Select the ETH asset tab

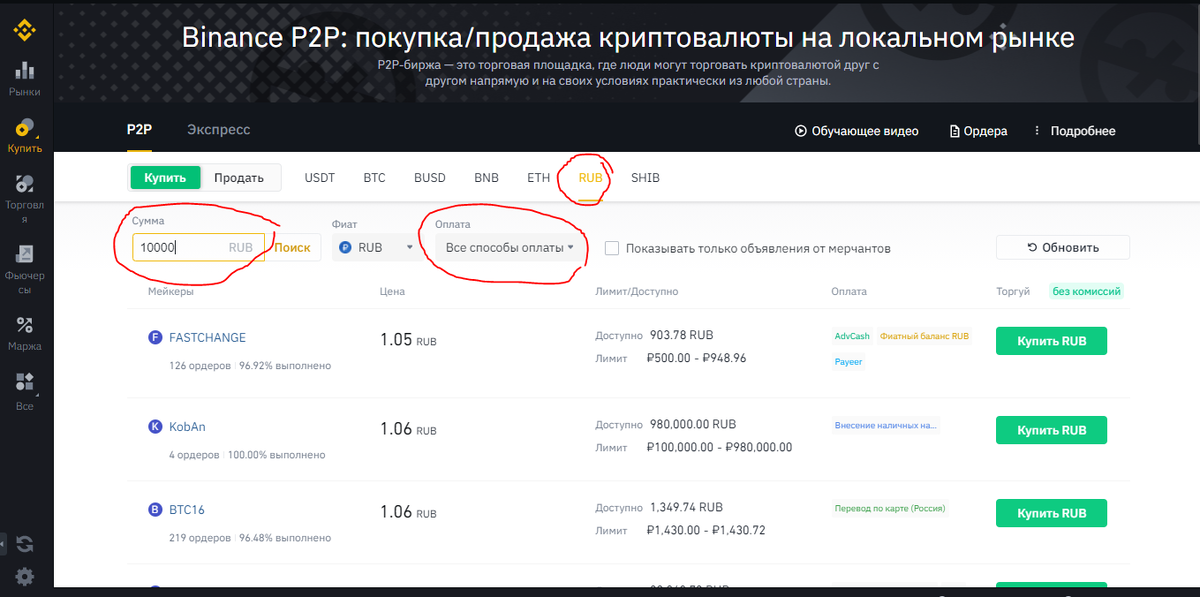click(x=539, y=178)
